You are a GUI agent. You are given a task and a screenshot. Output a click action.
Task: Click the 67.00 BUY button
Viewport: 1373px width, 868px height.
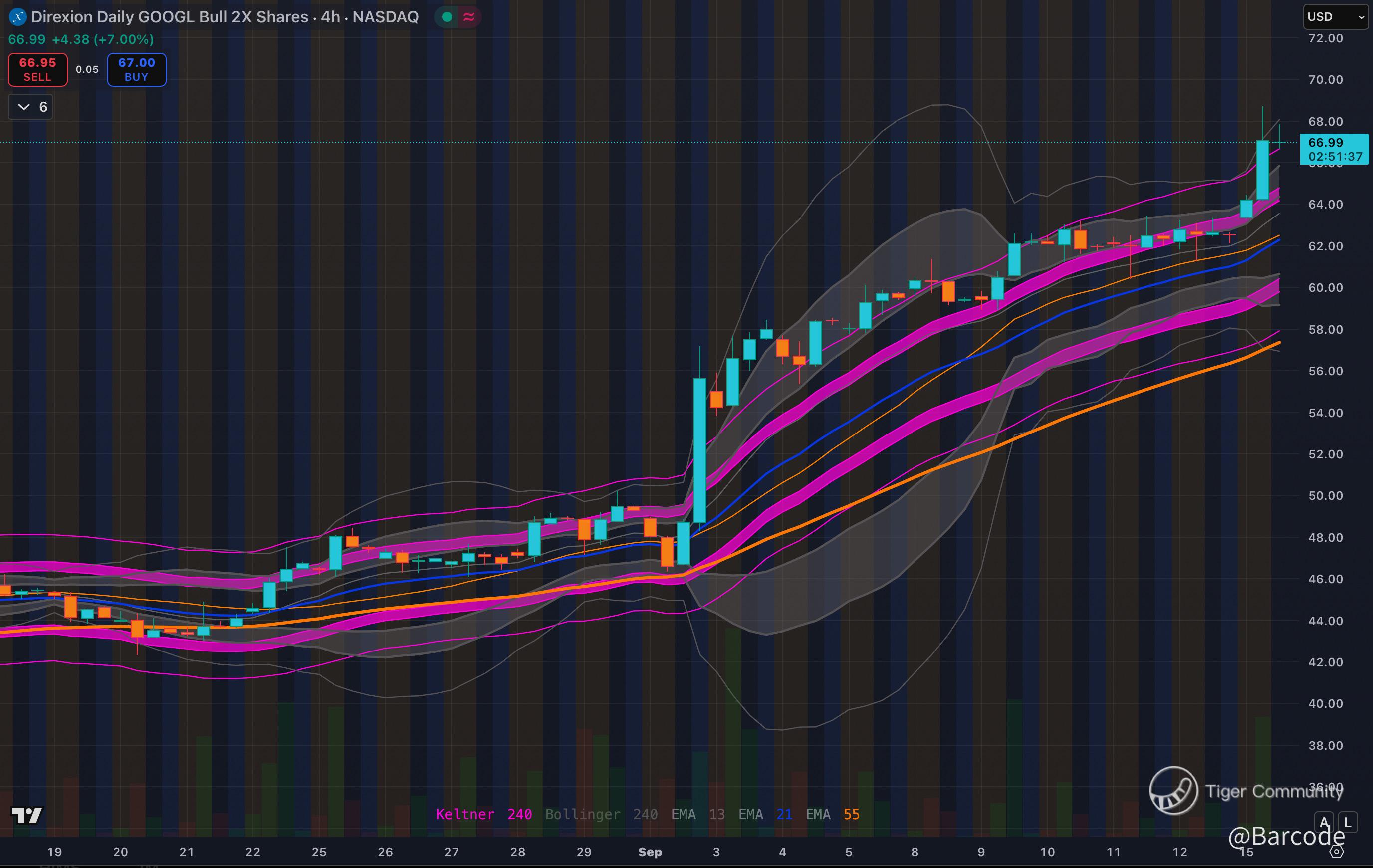tap(137, 69)
